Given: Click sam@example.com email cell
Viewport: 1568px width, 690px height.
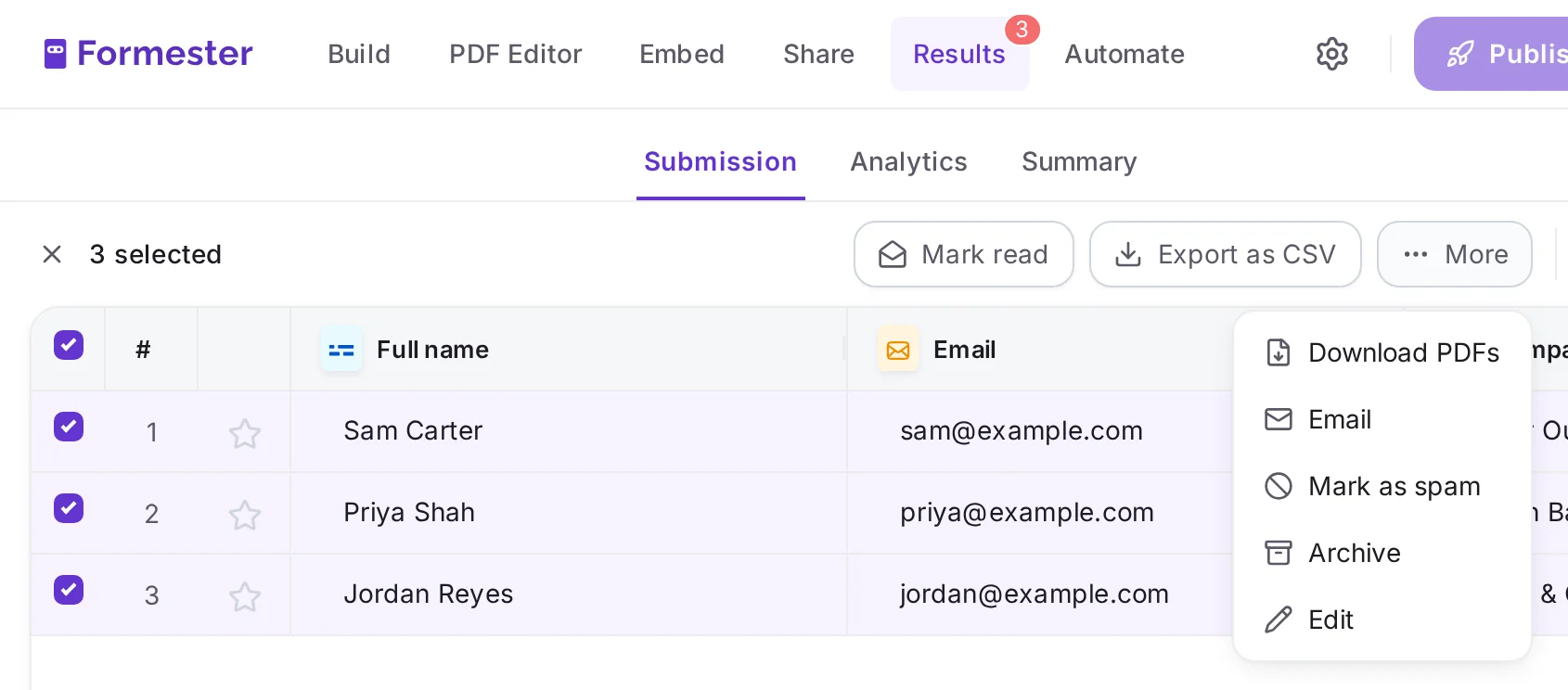Looking at the screenshot, I should click(1041, 431).
